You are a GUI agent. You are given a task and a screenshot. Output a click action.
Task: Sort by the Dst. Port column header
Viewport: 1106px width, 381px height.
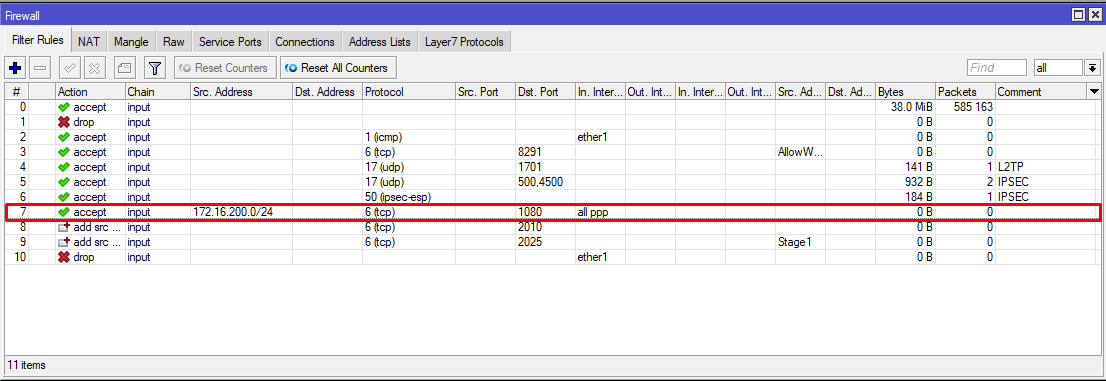coord(545,92)
